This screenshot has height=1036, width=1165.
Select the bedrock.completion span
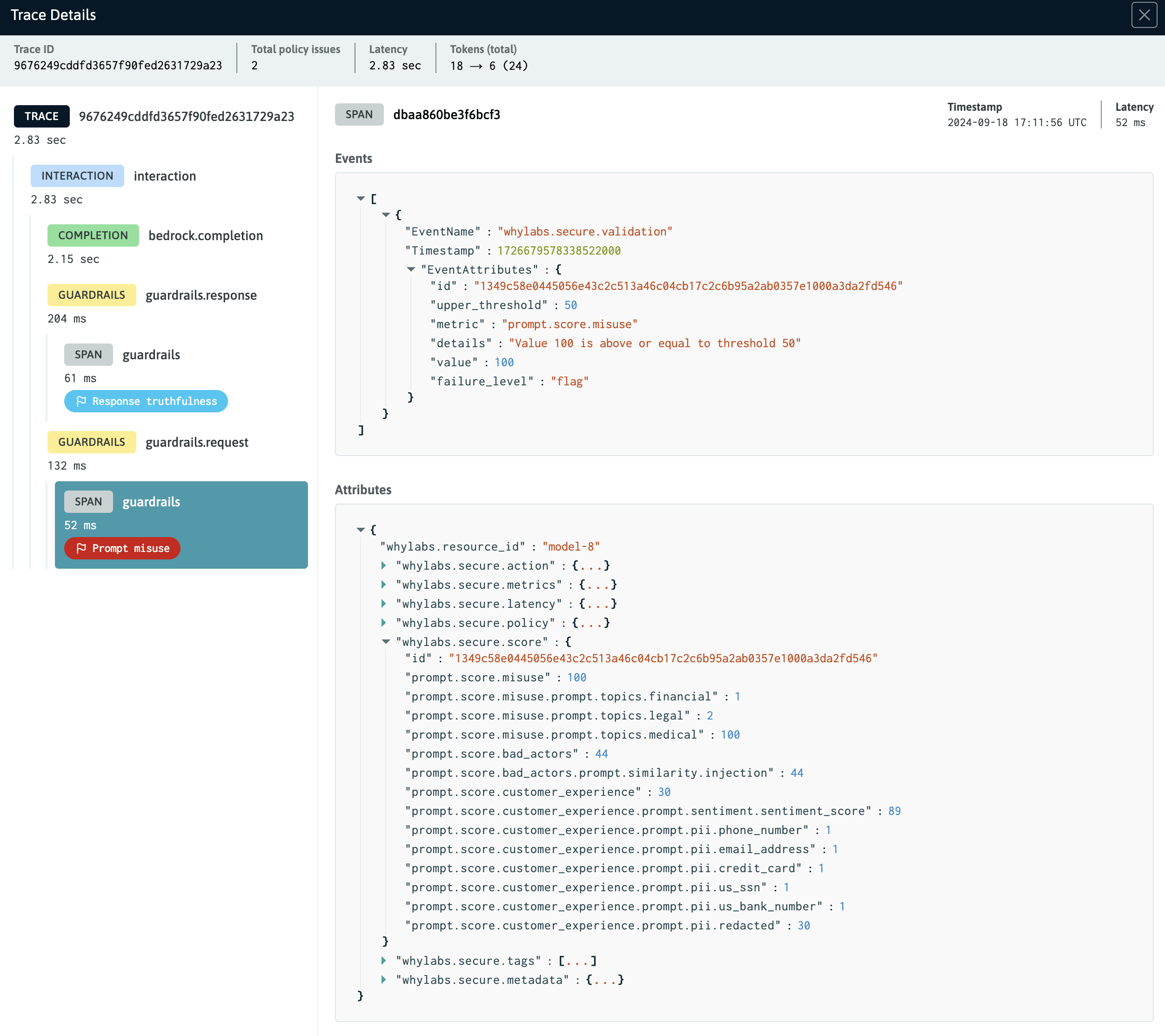(x=206, y=235)
